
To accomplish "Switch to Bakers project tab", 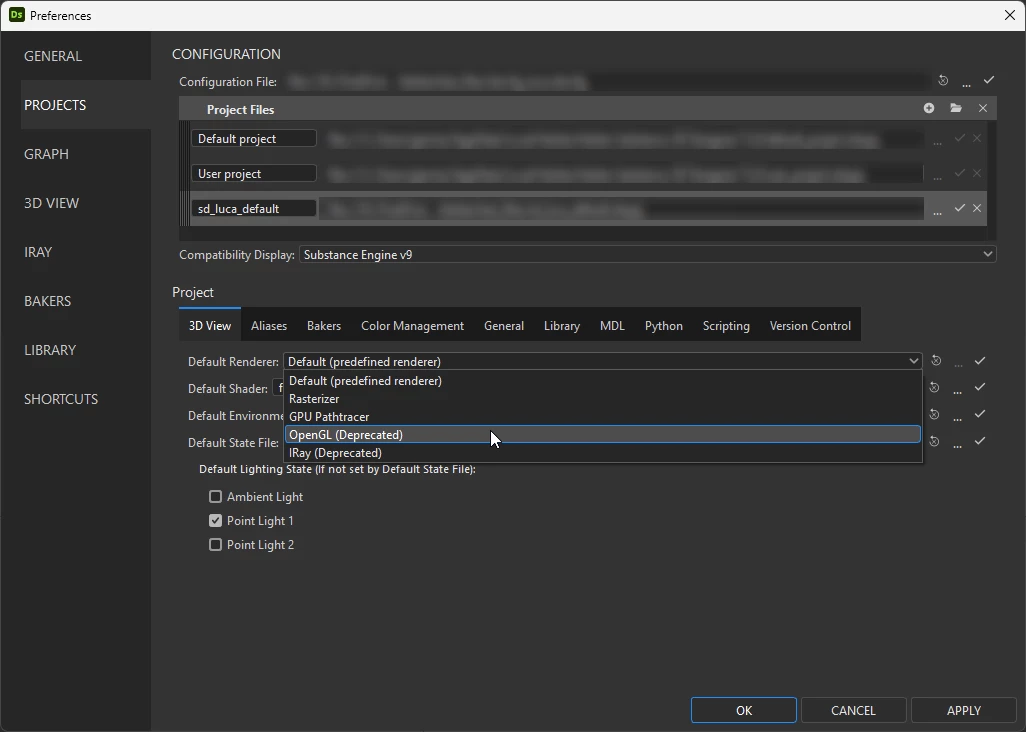I will click(x=324, y=326).
